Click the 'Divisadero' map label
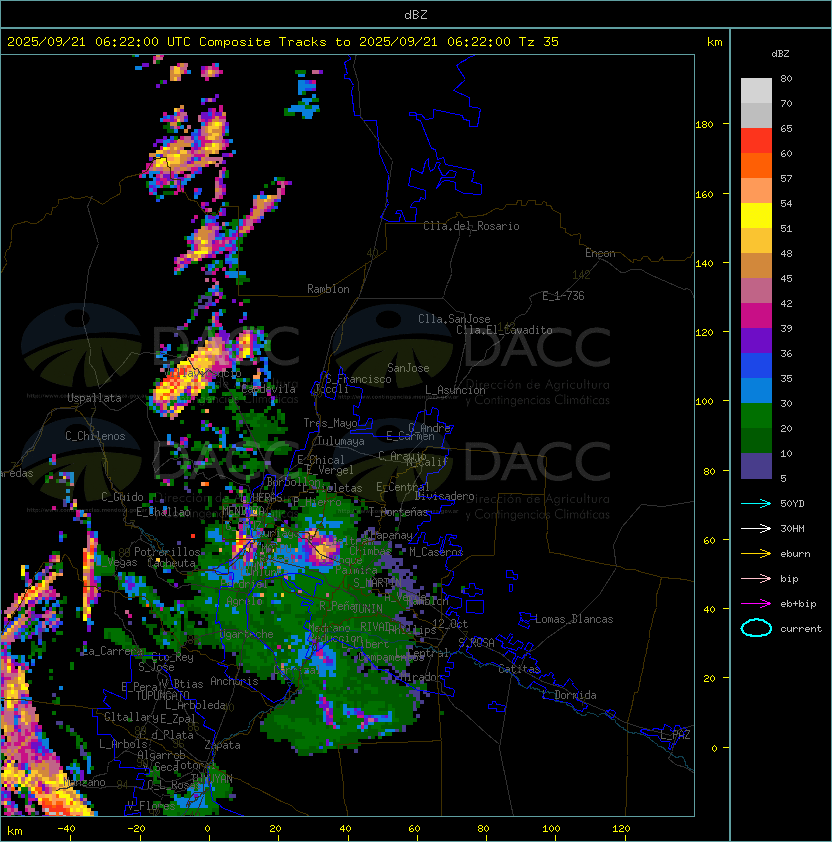Viewport: 832px width, 842px height. tap(444, 496)
